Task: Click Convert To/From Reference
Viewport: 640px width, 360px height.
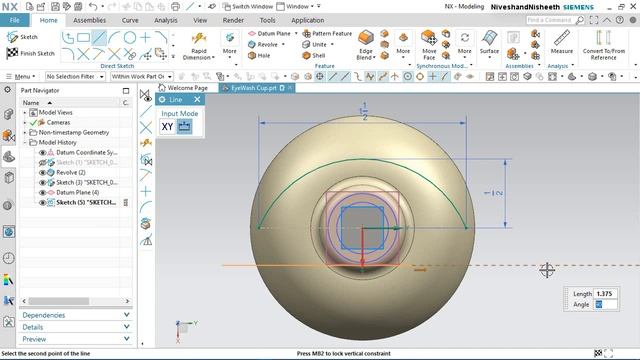Action: coord(604,45)
